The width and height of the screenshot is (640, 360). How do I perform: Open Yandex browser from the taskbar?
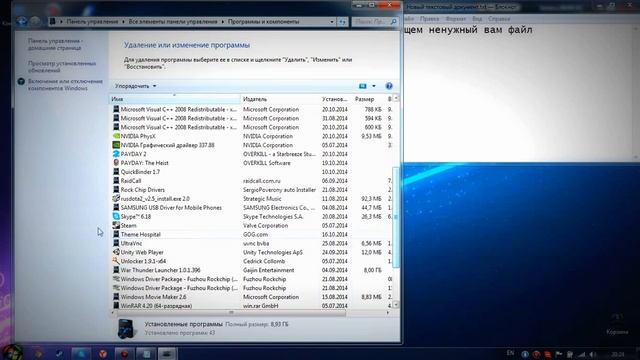[x=102, y=353]
